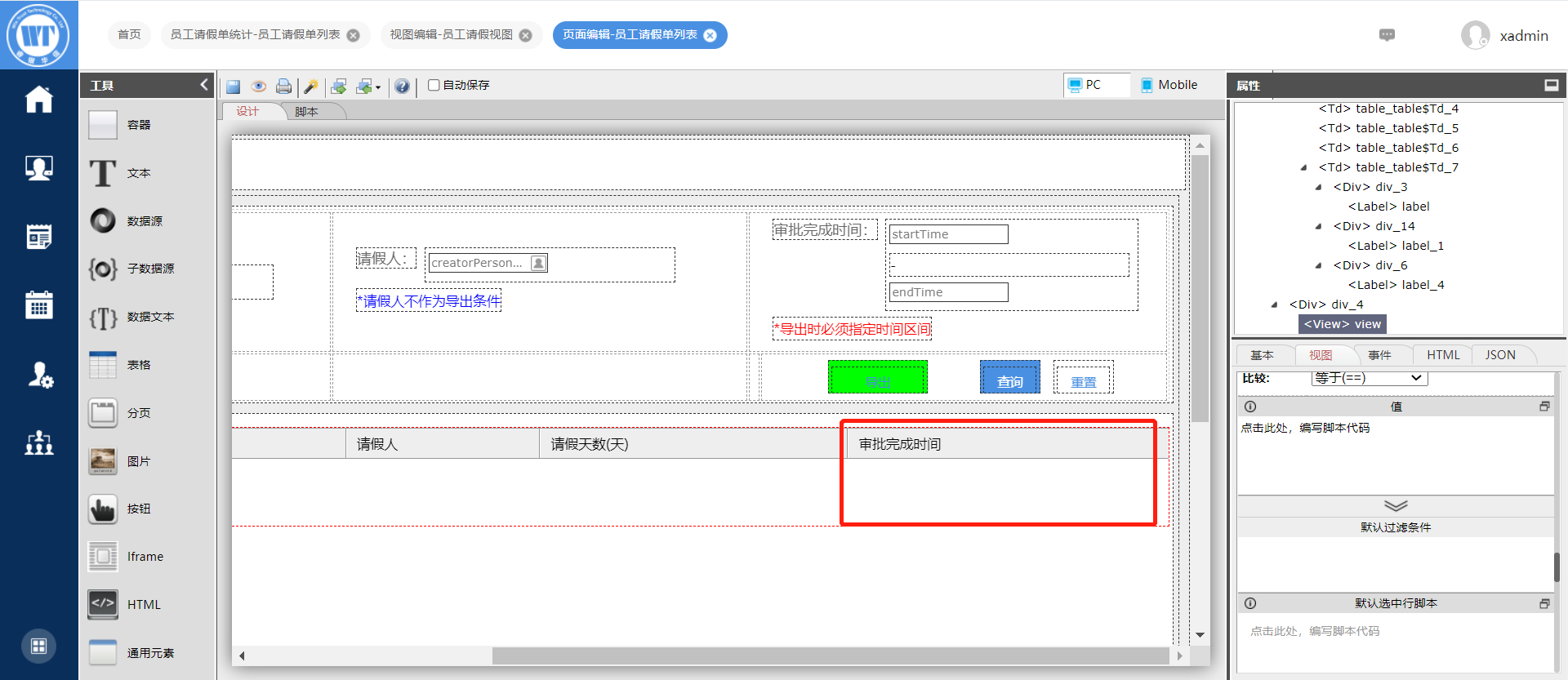Click the import icon with left green arrow
1568x680 pixels.
[x=364, y=86]
